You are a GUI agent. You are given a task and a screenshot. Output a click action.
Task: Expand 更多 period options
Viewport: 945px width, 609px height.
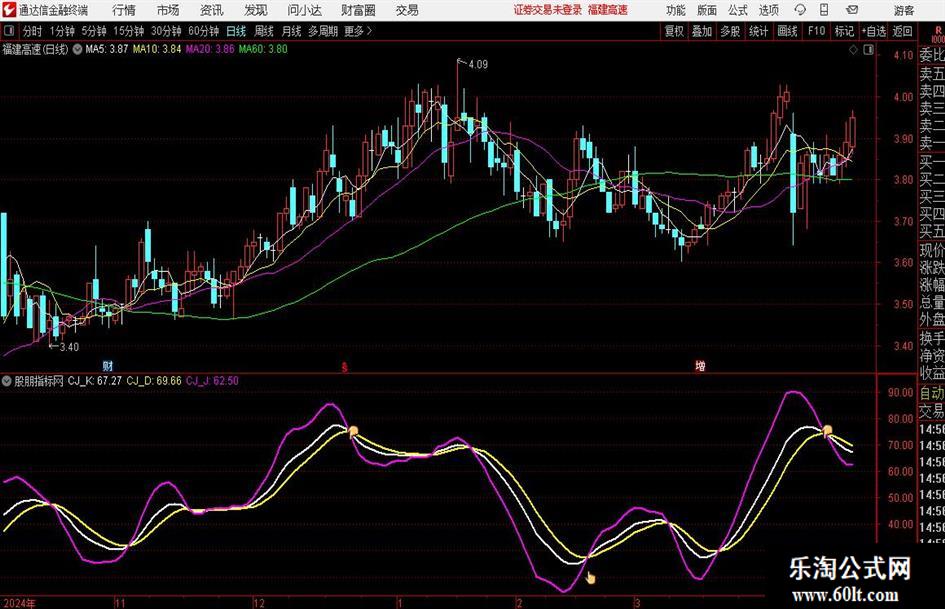[358, 31]
